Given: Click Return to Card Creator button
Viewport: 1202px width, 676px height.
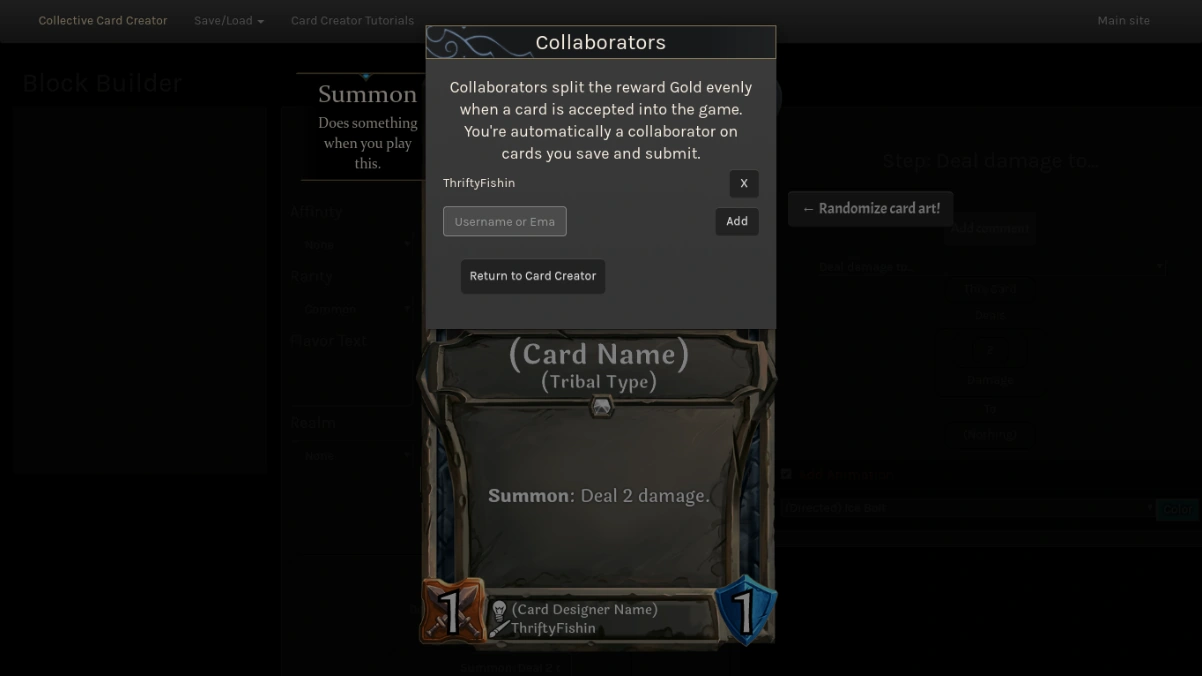Looking at the screenshot, I should (533, 276).
